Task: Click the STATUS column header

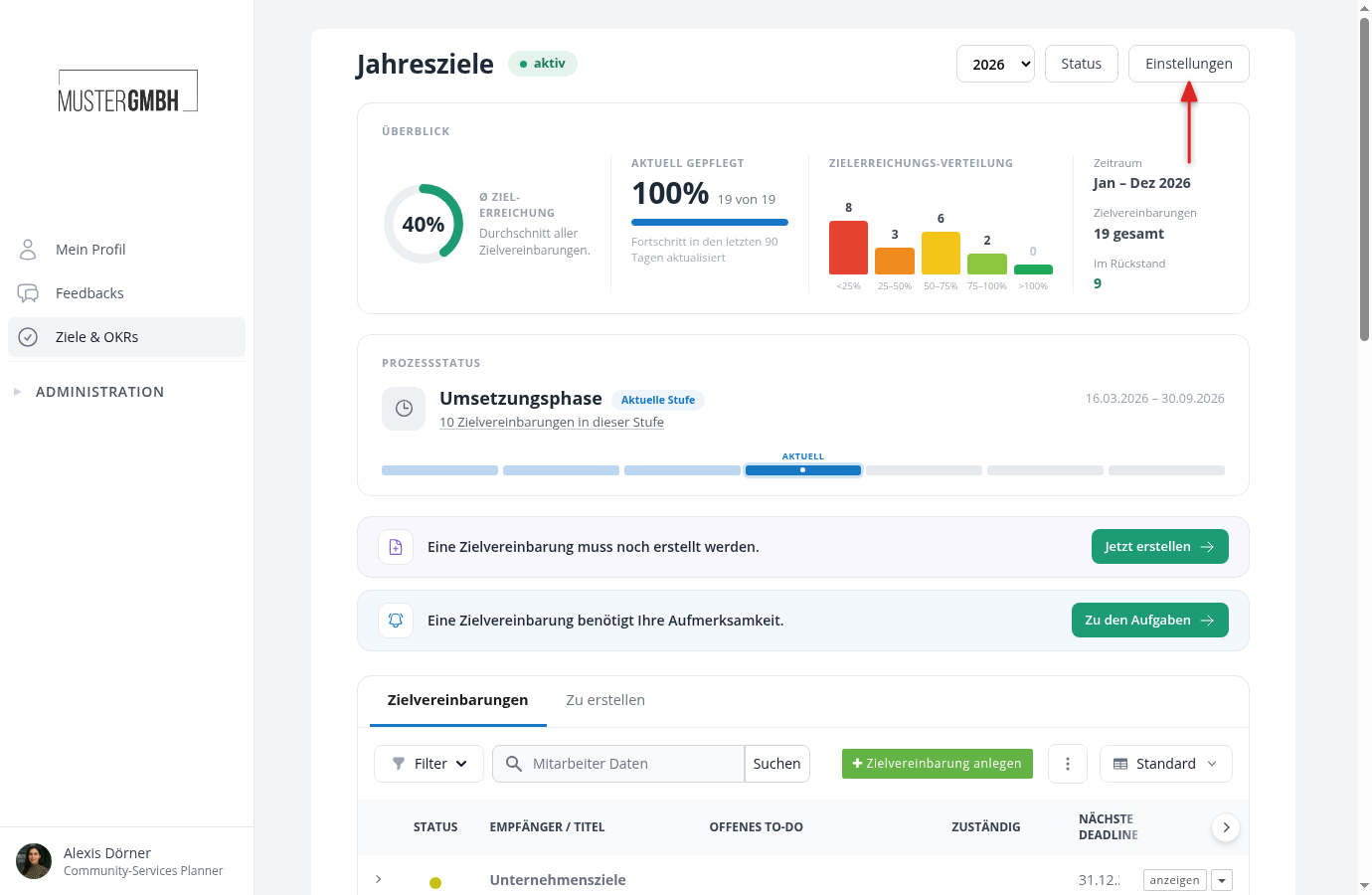Action: coord(435,827)
